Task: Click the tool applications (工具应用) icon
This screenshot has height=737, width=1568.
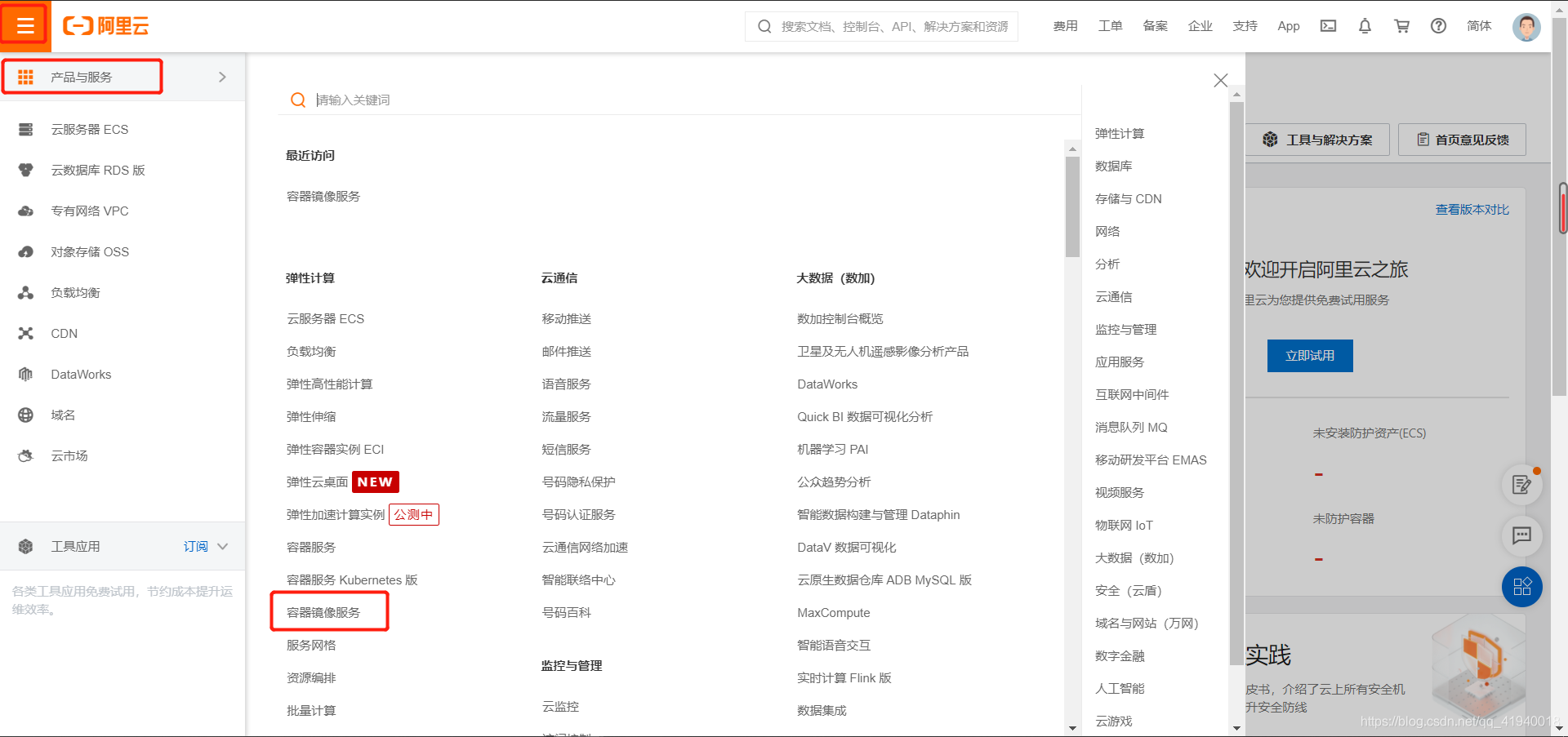Action: 25,546
